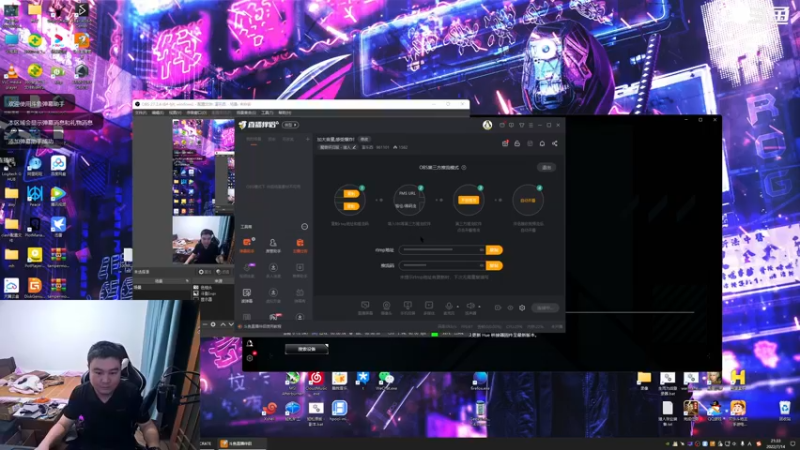
Task: Click the Filters button in OBS
Action: (x=222, y=272)
